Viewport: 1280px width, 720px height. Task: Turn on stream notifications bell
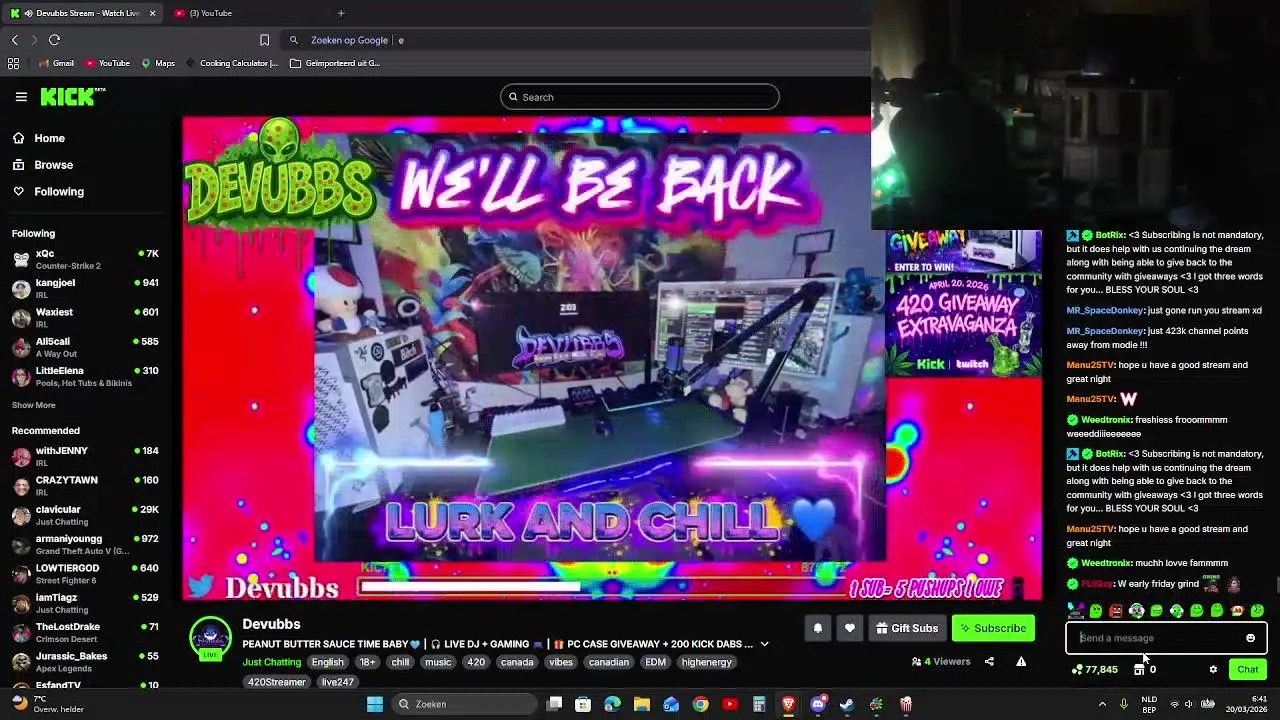point(817,628)
